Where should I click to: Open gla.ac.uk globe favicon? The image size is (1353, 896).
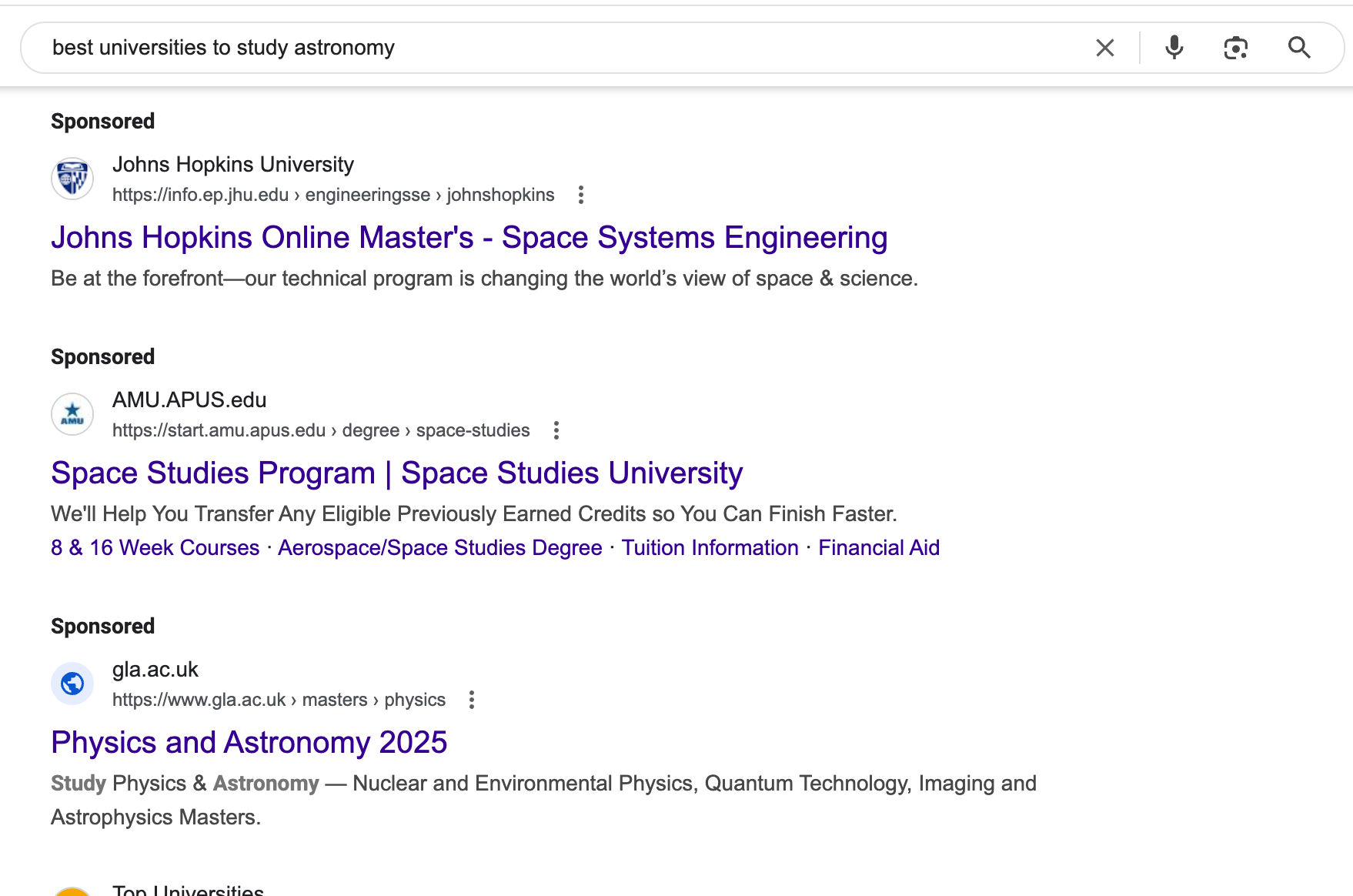(x=72, y=684)
